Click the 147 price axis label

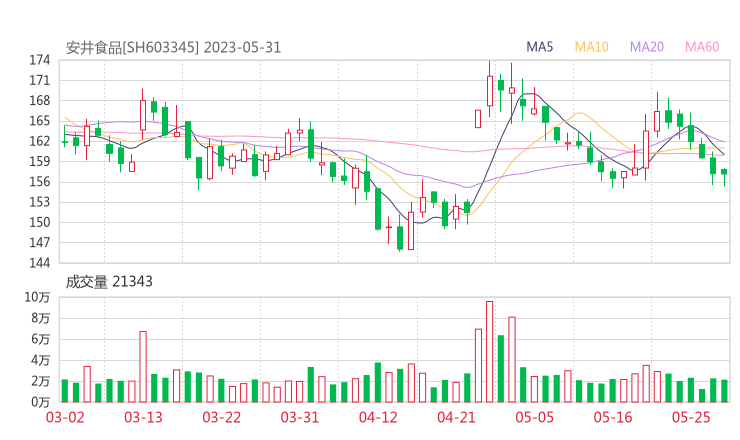40,243
